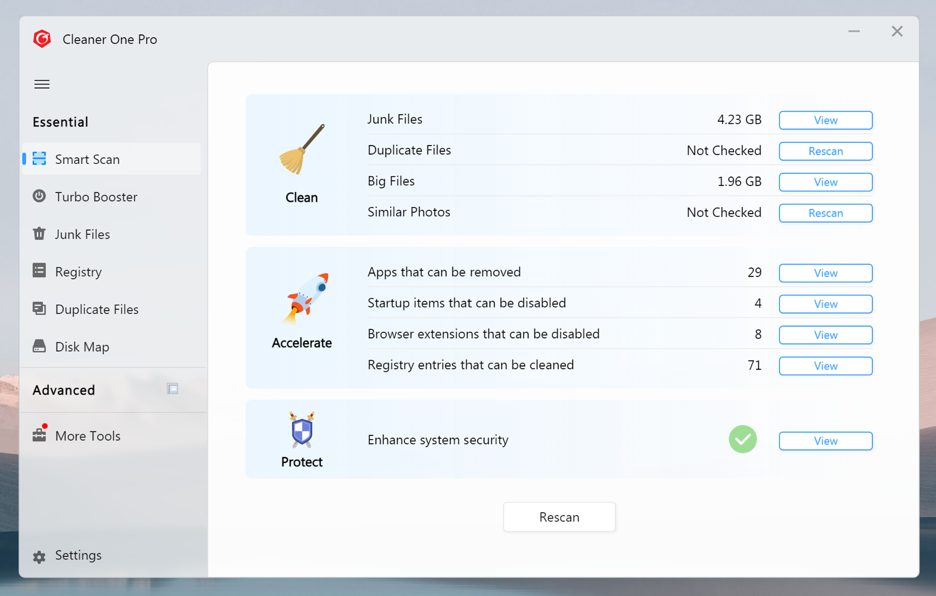Click the hamburger menu icon

(x=42, y=84)
